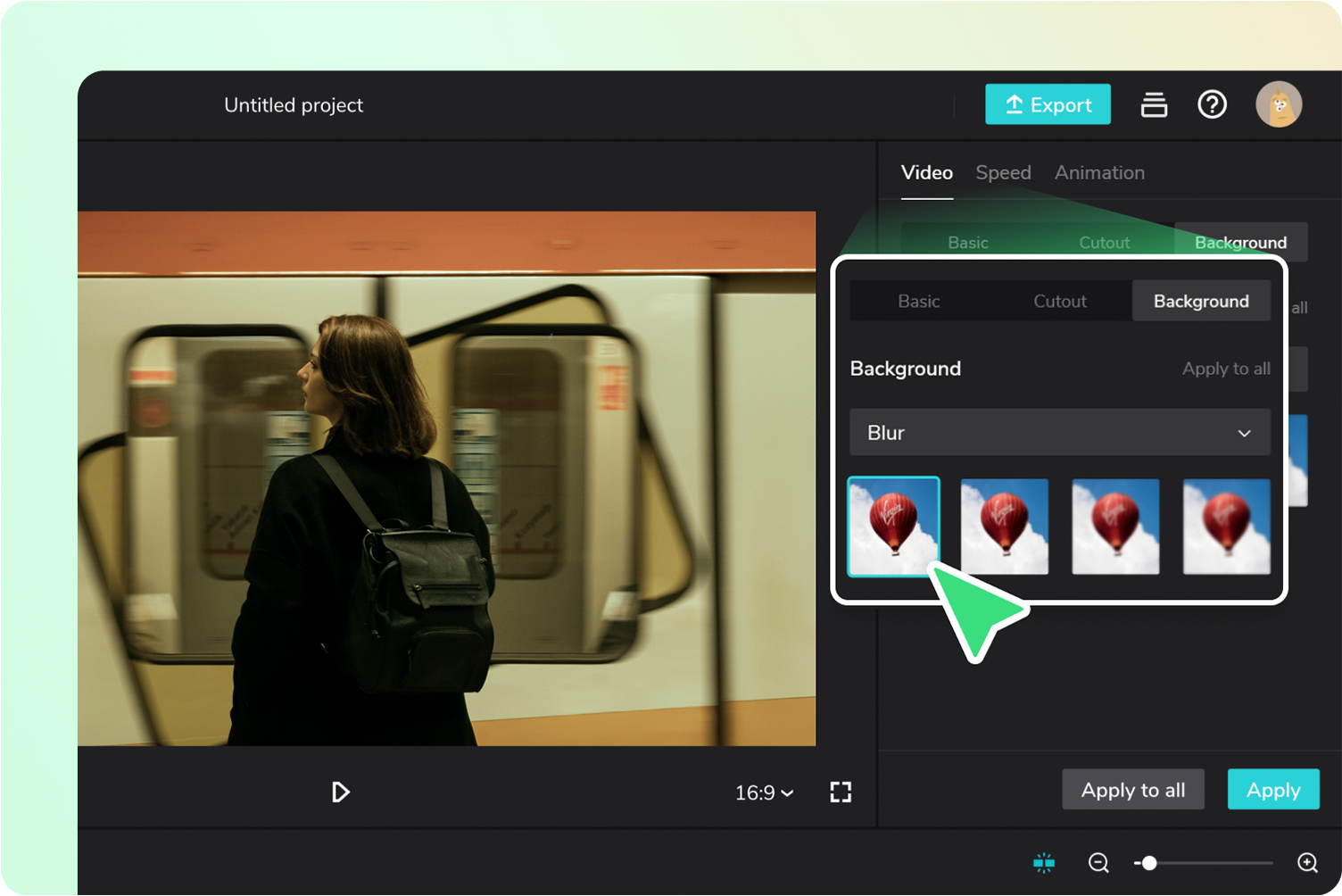Choose the second blur balloon thumbnail
The image size is (1342, 896).
coord(1005,527)
